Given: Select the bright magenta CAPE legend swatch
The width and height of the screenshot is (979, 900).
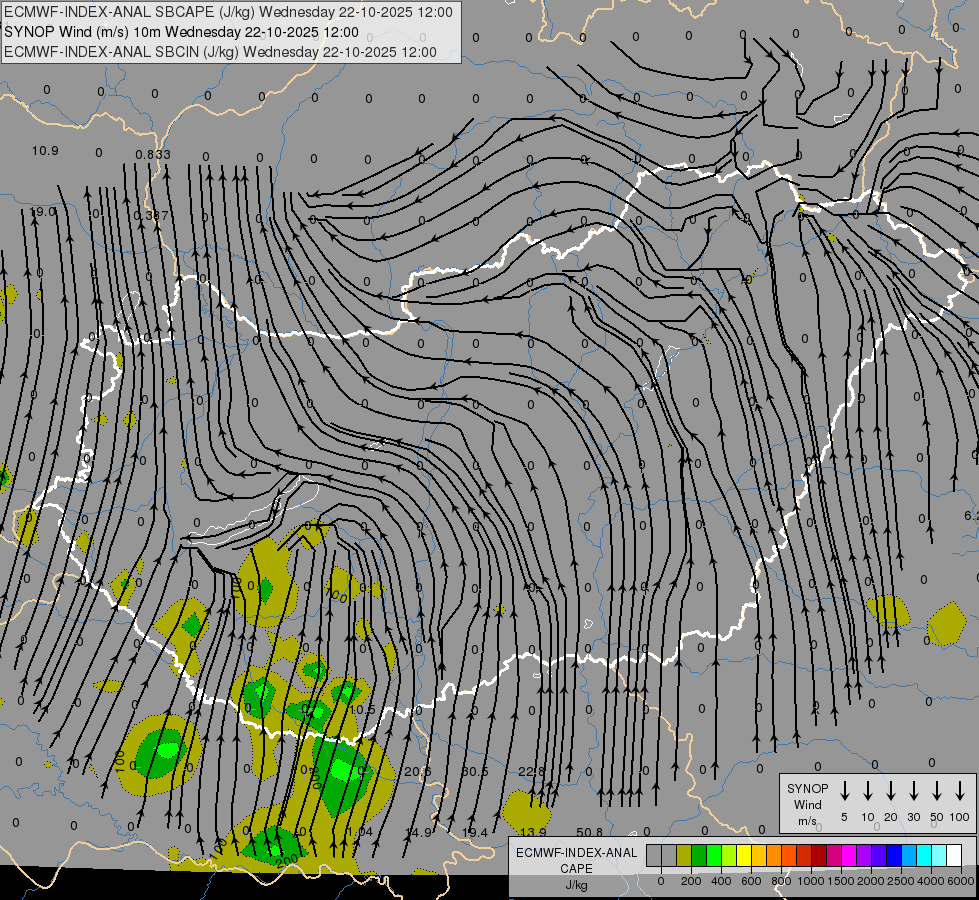Looking at the screenshot, I should pos(849,855).
